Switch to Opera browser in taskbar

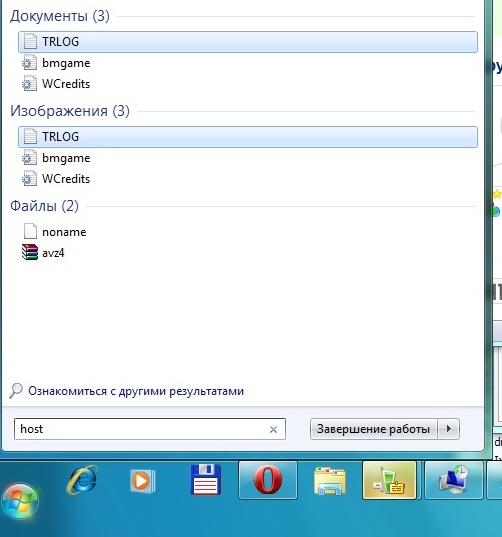268,480
